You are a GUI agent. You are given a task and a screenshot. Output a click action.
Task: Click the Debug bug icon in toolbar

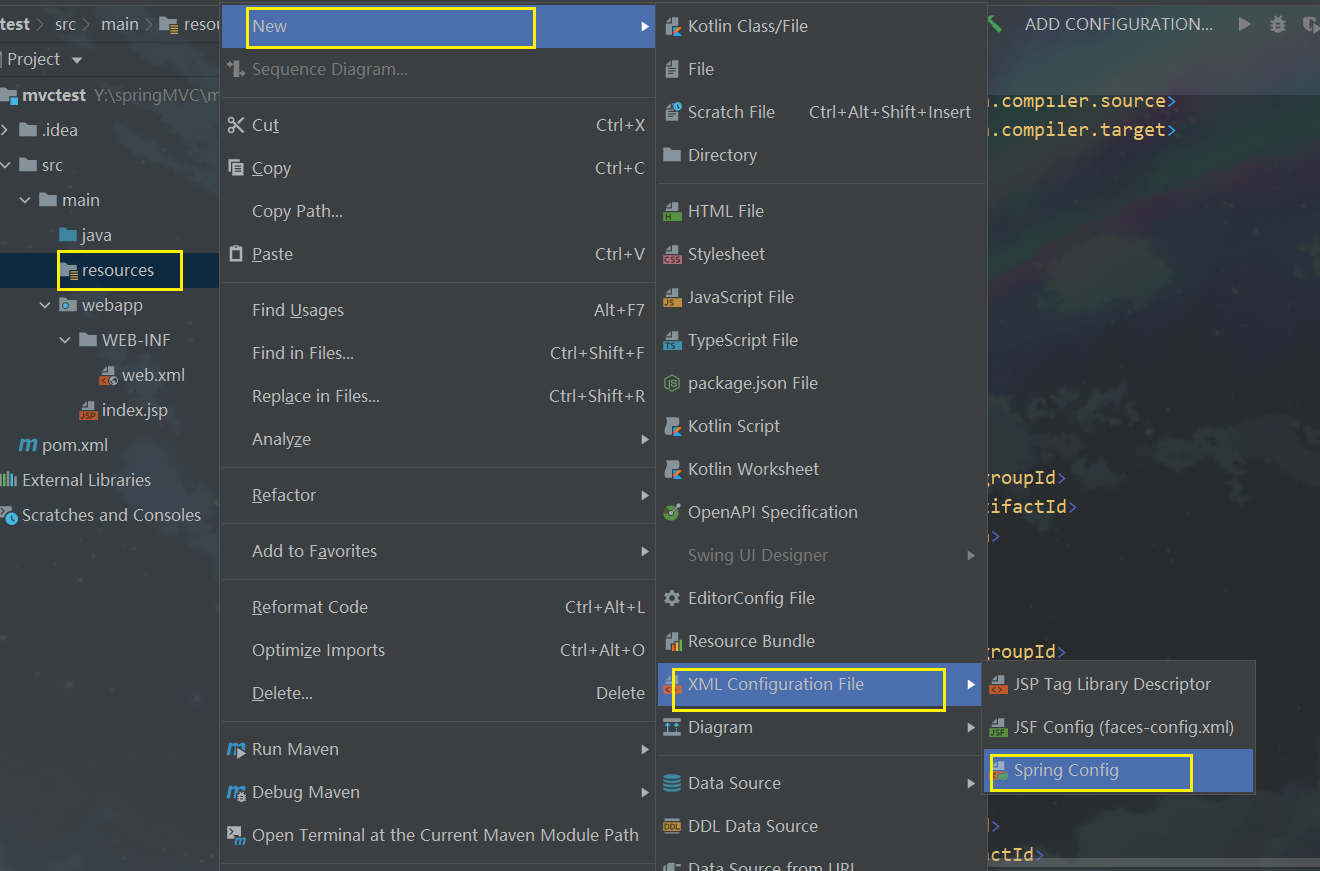pos(1277,24)
